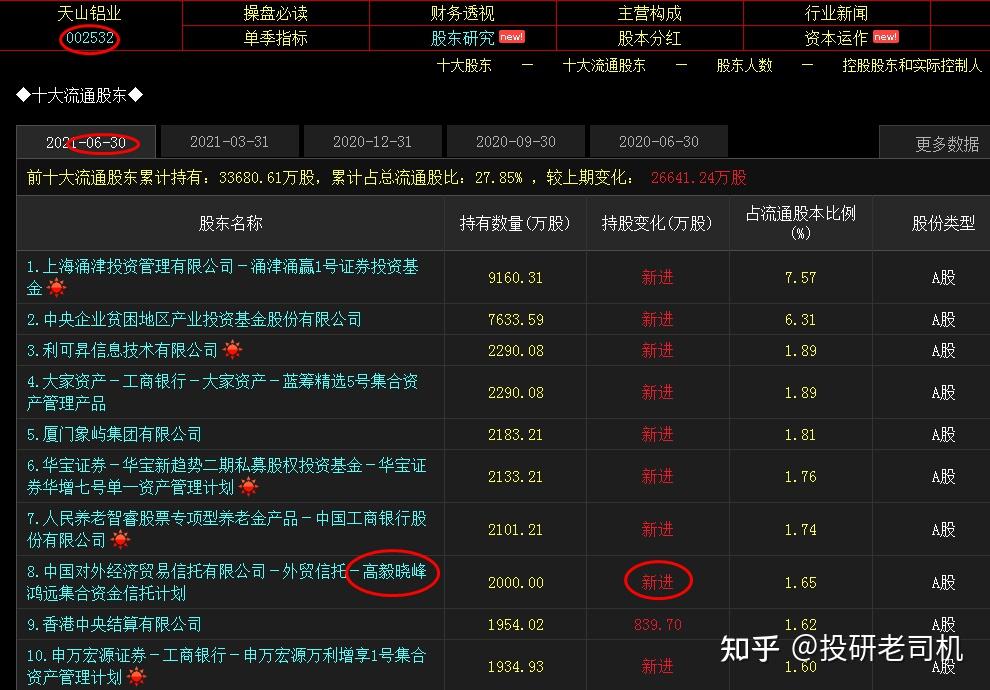
Task: Click the 7.57 float percentage
Action: coord(801,278)
